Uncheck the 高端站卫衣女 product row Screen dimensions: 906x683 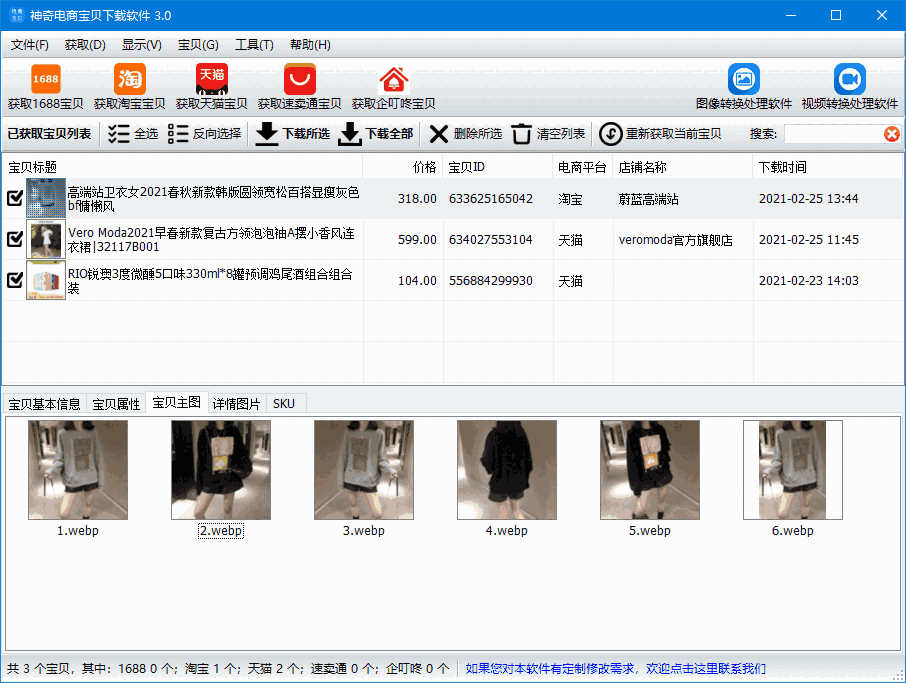14,198
